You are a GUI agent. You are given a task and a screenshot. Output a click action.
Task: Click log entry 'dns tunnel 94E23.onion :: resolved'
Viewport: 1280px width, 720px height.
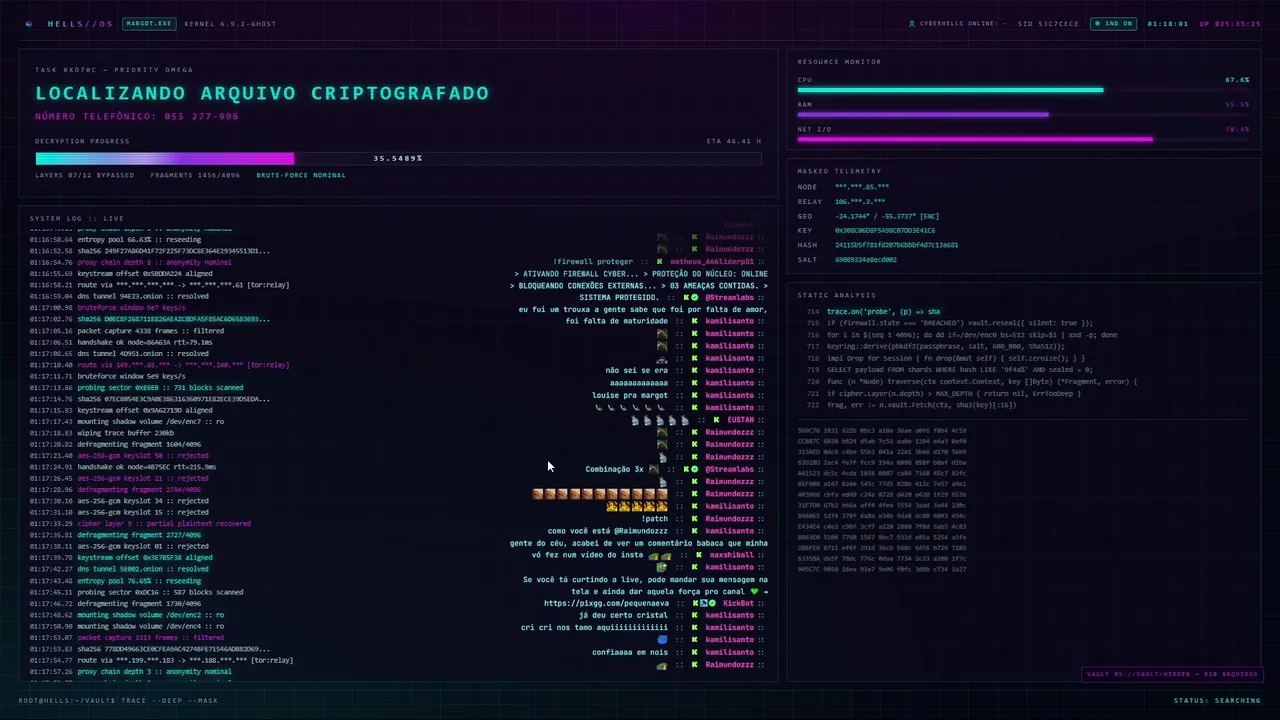tap(143, 297)
